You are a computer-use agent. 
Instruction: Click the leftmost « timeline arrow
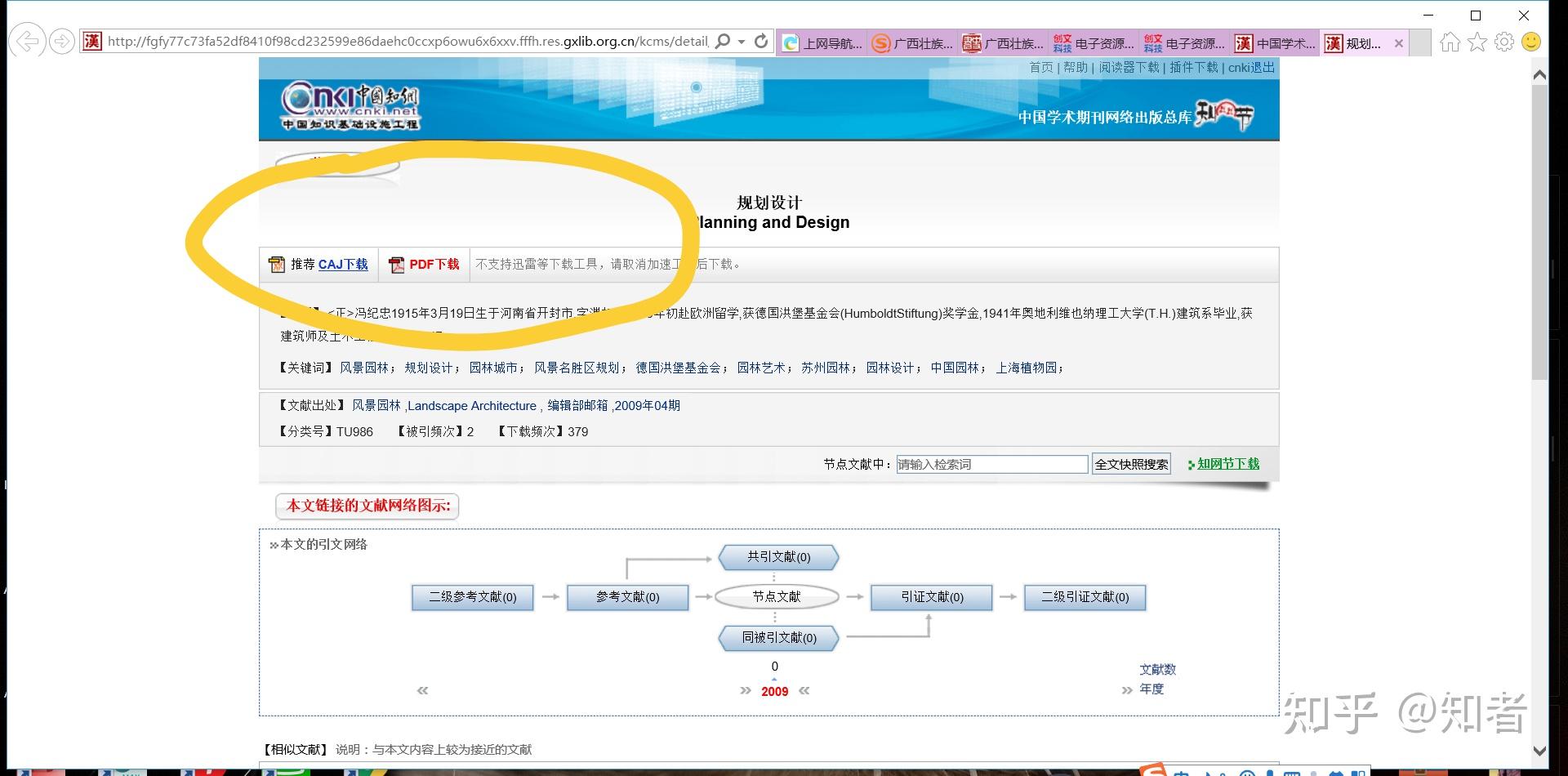[422, 691]
